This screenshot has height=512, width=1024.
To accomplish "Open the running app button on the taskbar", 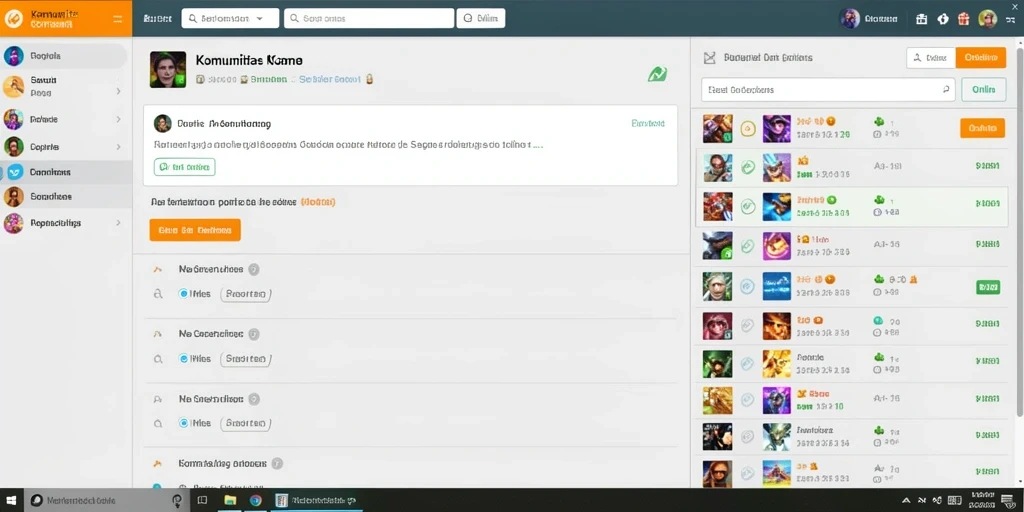I will [x=317, y=500].
